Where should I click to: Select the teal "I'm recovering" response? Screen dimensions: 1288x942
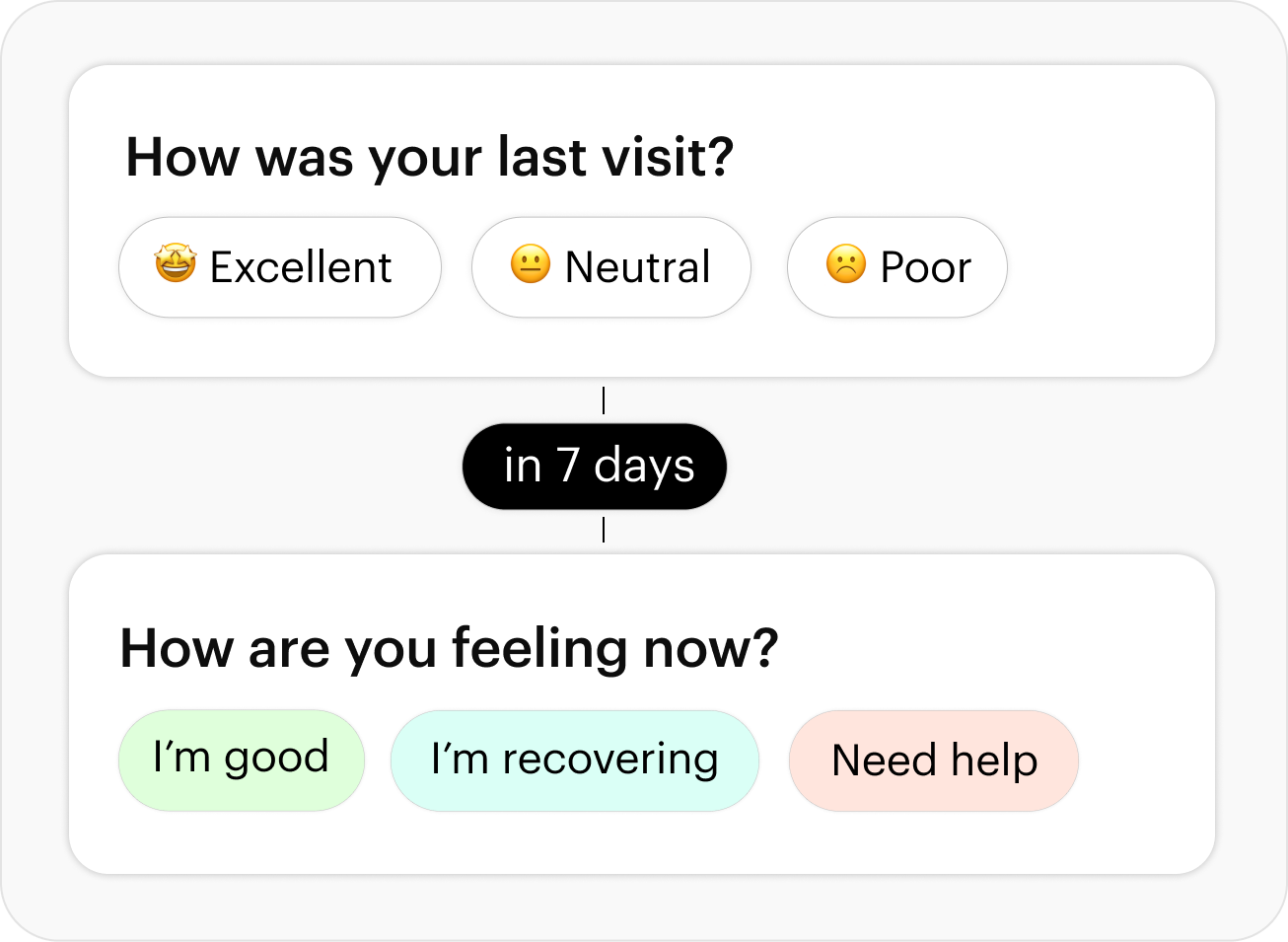[575, 761]
